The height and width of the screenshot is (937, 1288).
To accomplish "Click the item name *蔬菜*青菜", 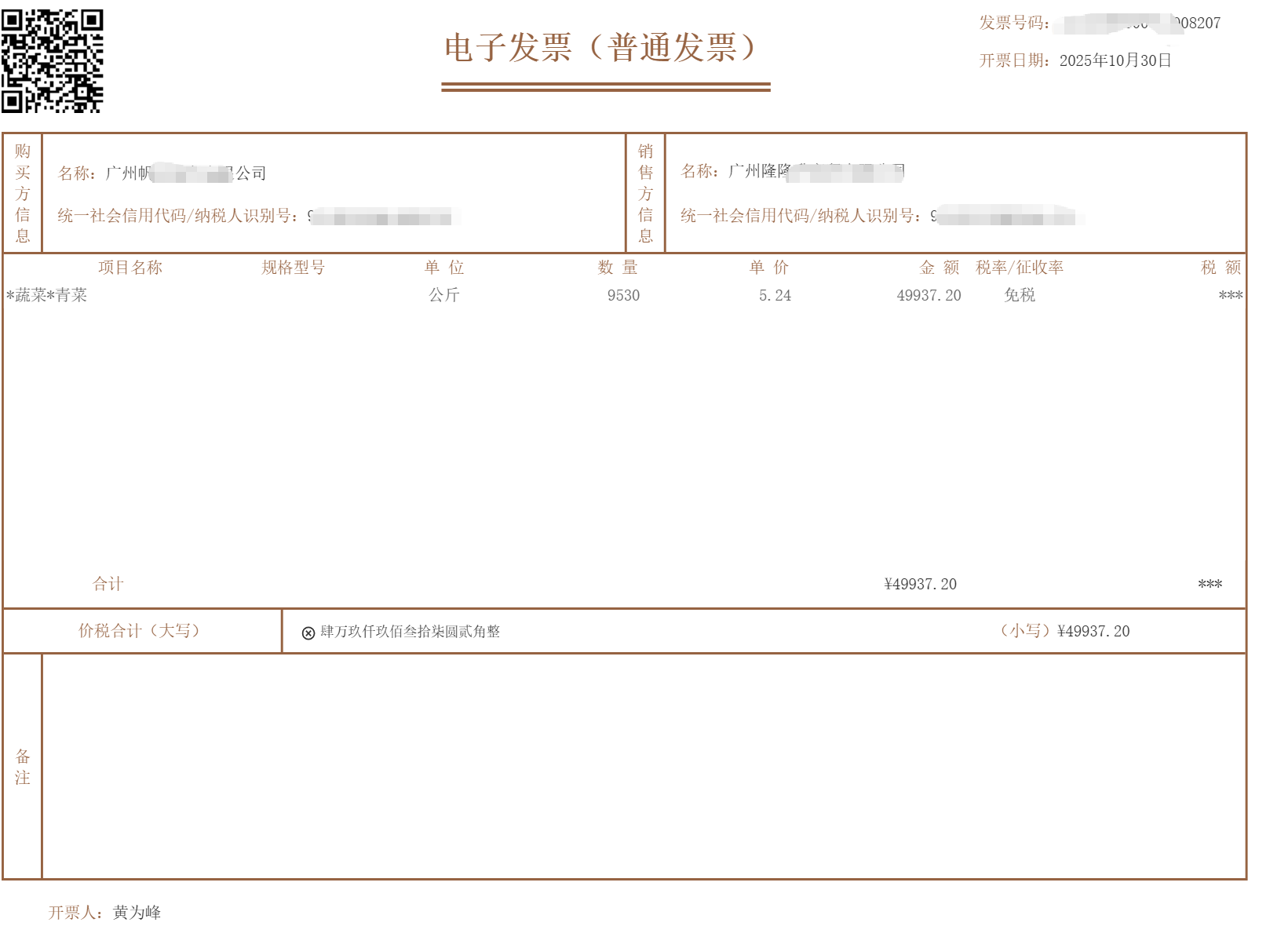I will coord(47,296).
